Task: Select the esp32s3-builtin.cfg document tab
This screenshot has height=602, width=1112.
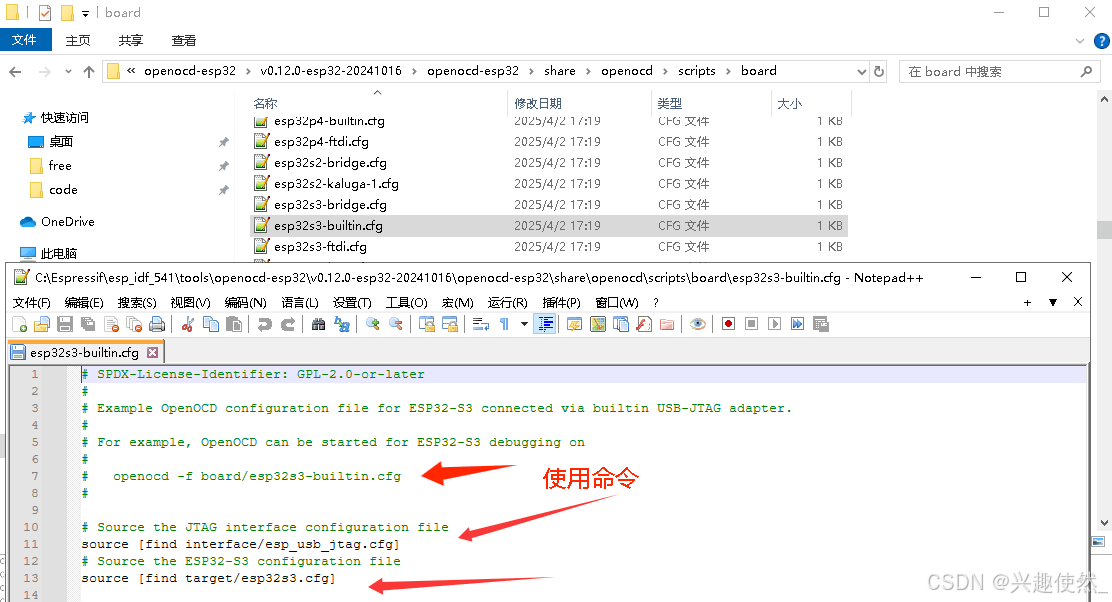Action: (x=84, y=352)
